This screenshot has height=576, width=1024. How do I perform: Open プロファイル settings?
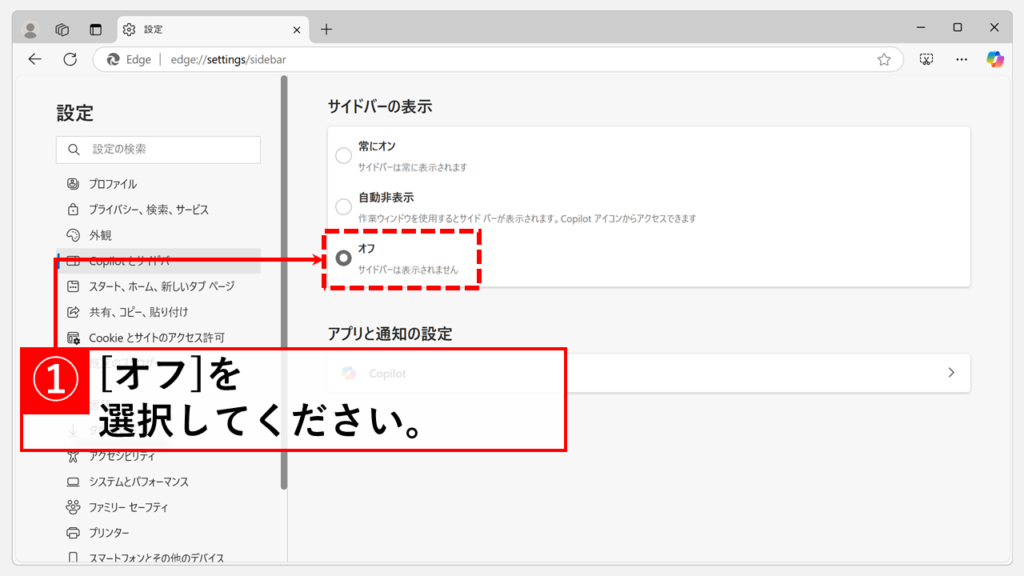pos(159,184)
